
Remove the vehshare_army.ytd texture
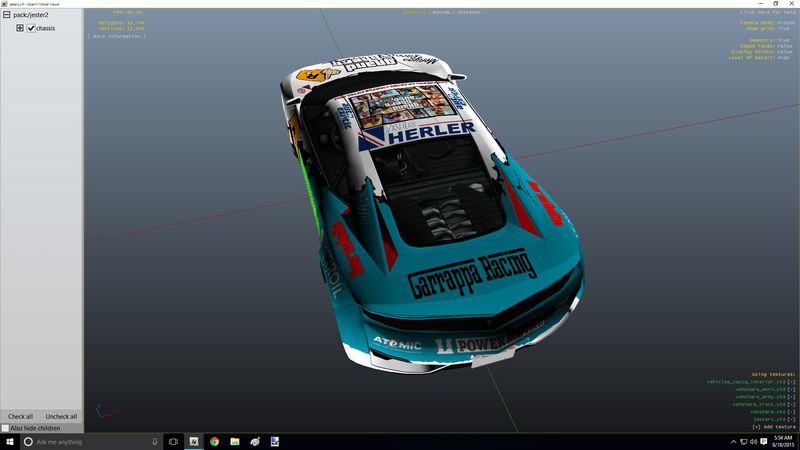tap(791, 396)
